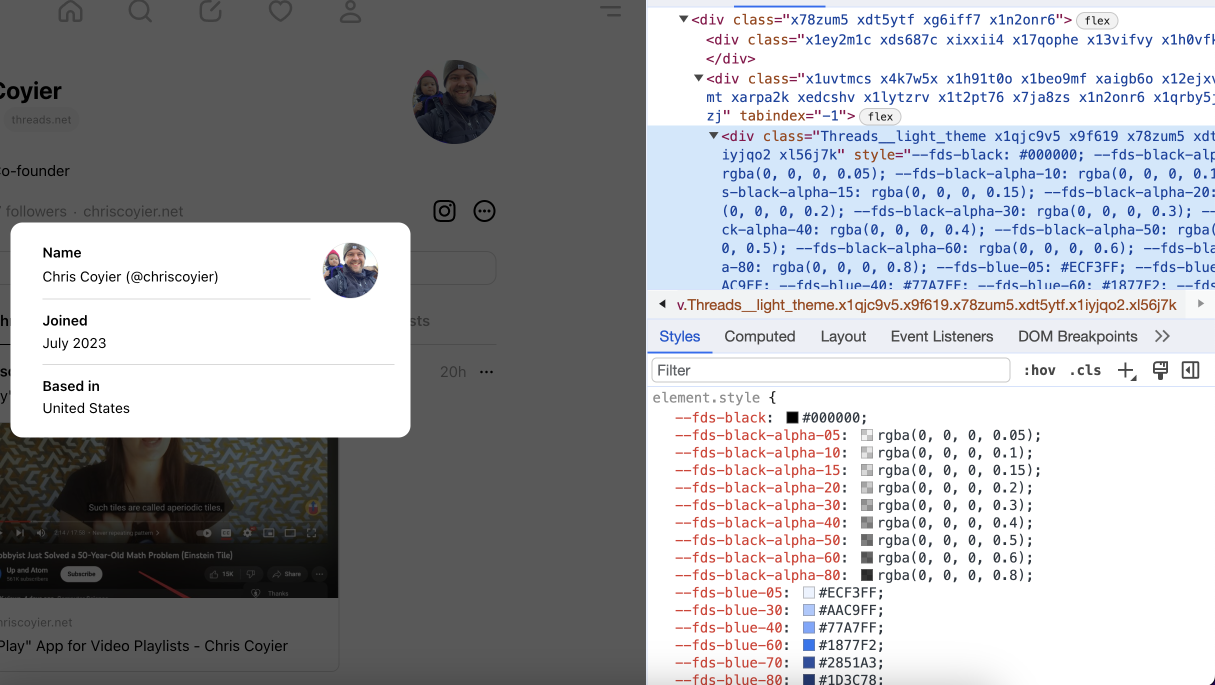Image resolution: width=1215 pixels, height=685 pixels.
Task: Click the compose new thread icon
Action: (x=210, y=11)
